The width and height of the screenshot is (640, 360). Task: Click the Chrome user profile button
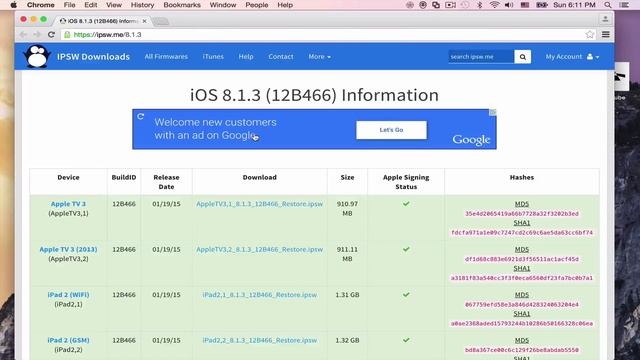pos(605,19)
